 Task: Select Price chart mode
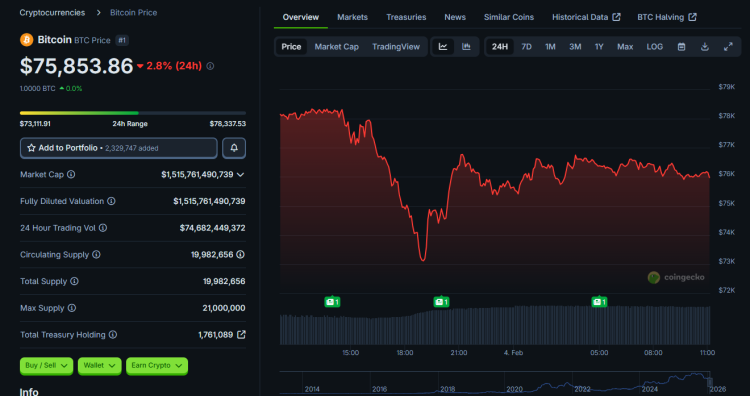291,46
